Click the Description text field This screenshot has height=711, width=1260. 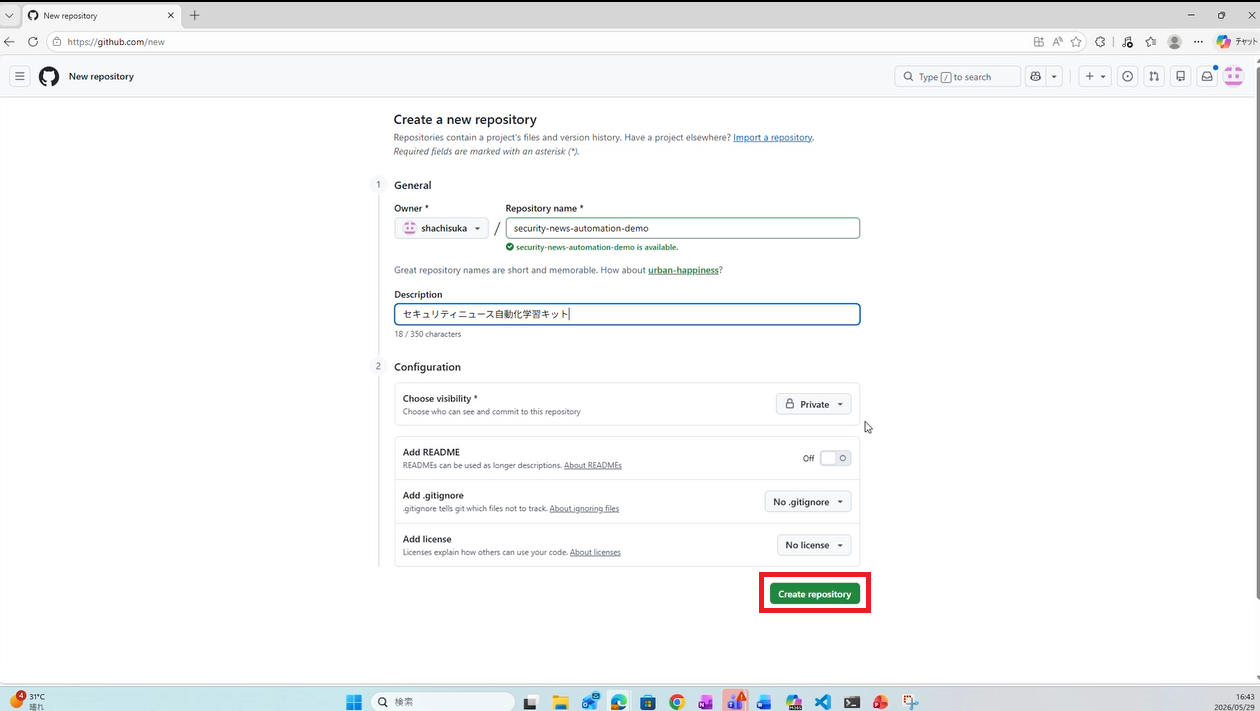pyautogui.click(x=627, y=314)
